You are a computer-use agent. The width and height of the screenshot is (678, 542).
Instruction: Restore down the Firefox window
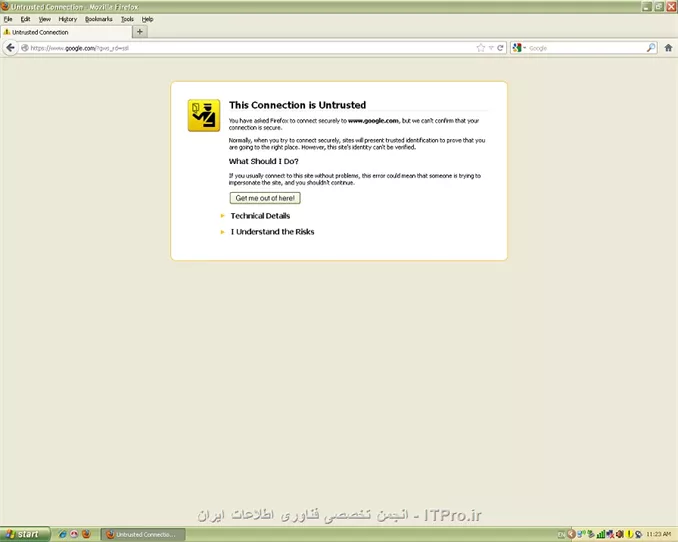[659, 6]
